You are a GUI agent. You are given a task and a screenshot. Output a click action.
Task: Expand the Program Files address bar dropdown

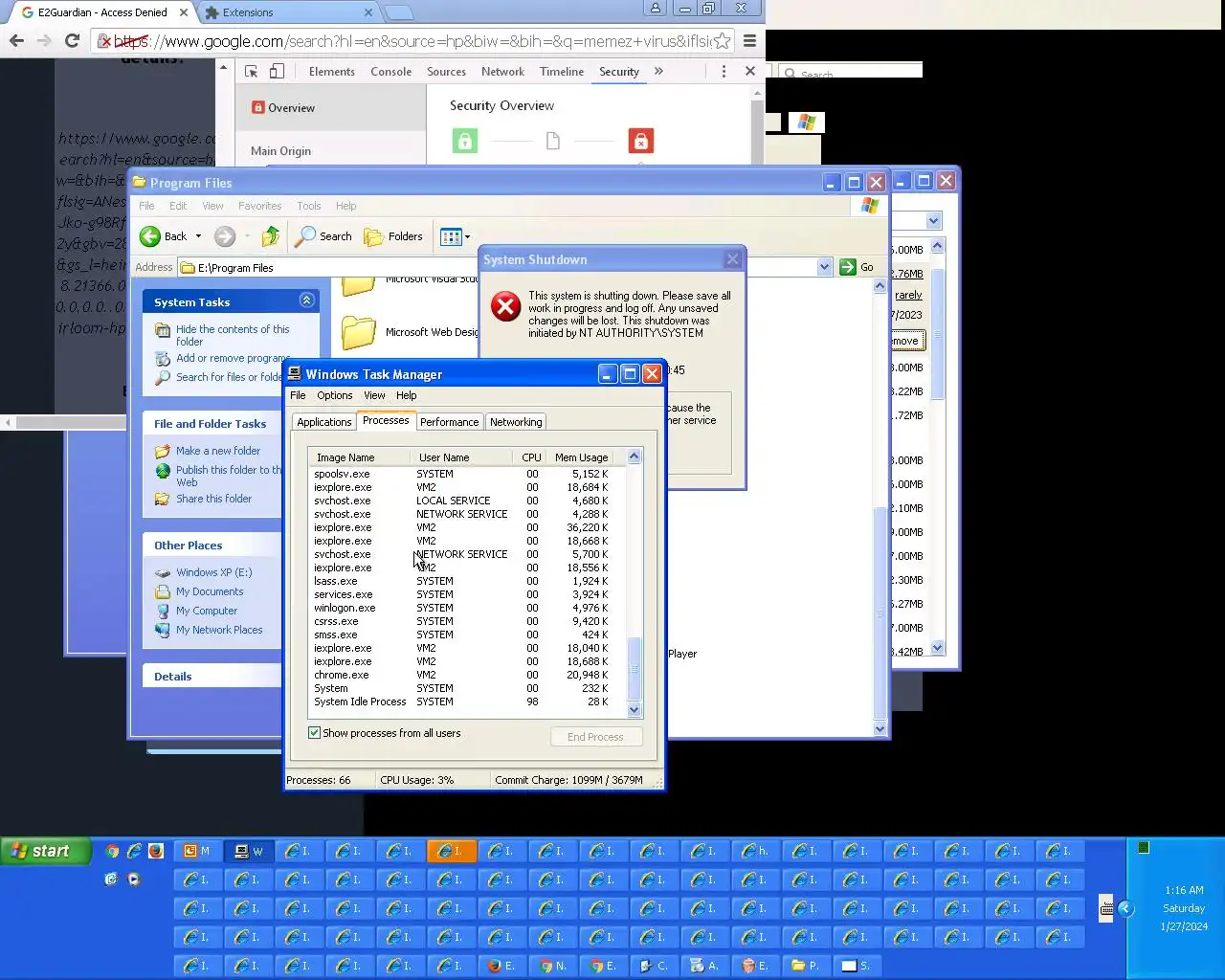tap(824, 268)
